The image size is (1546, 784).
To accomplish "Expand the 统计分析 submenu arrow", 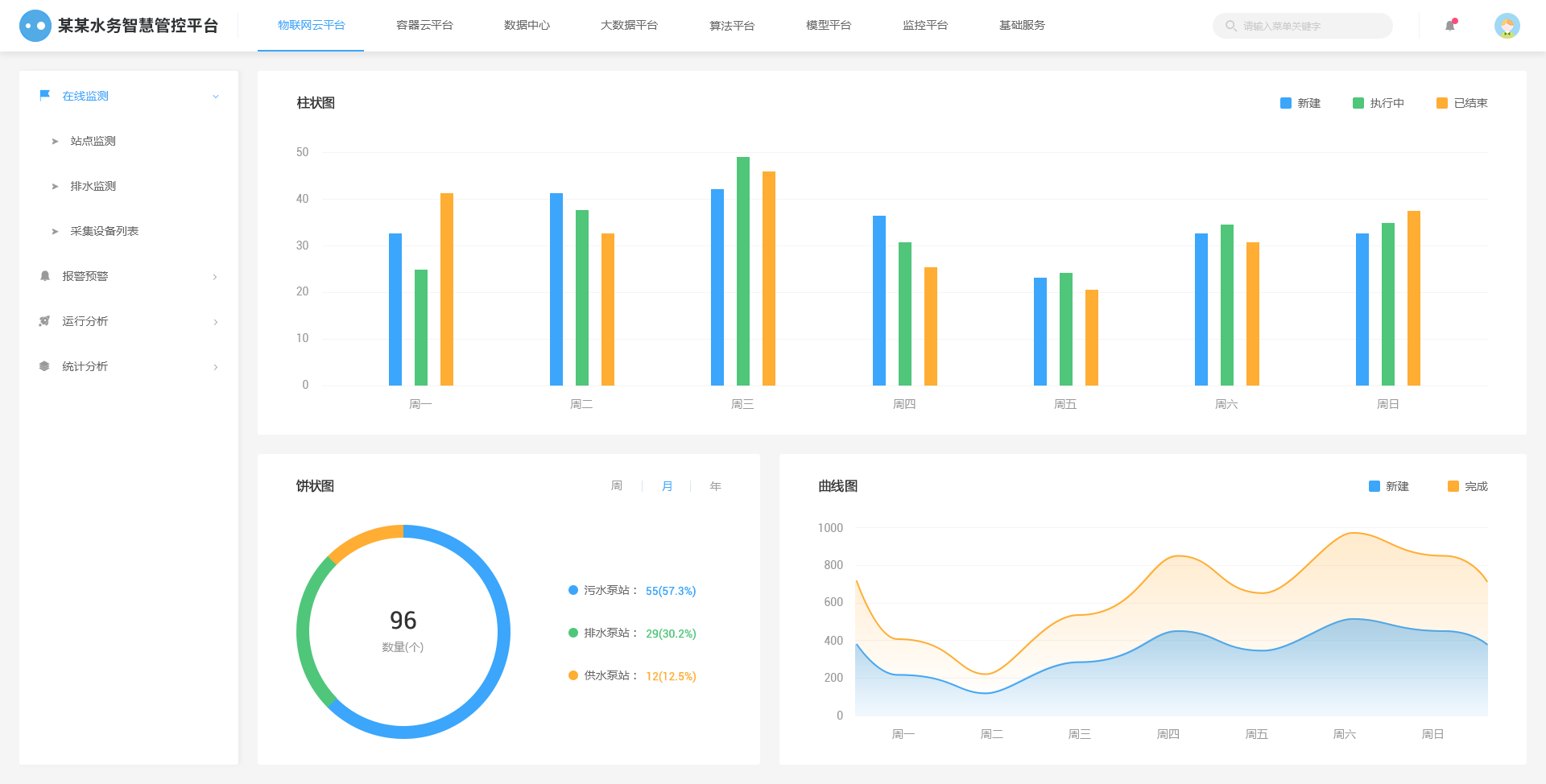I will coord(215,367).
